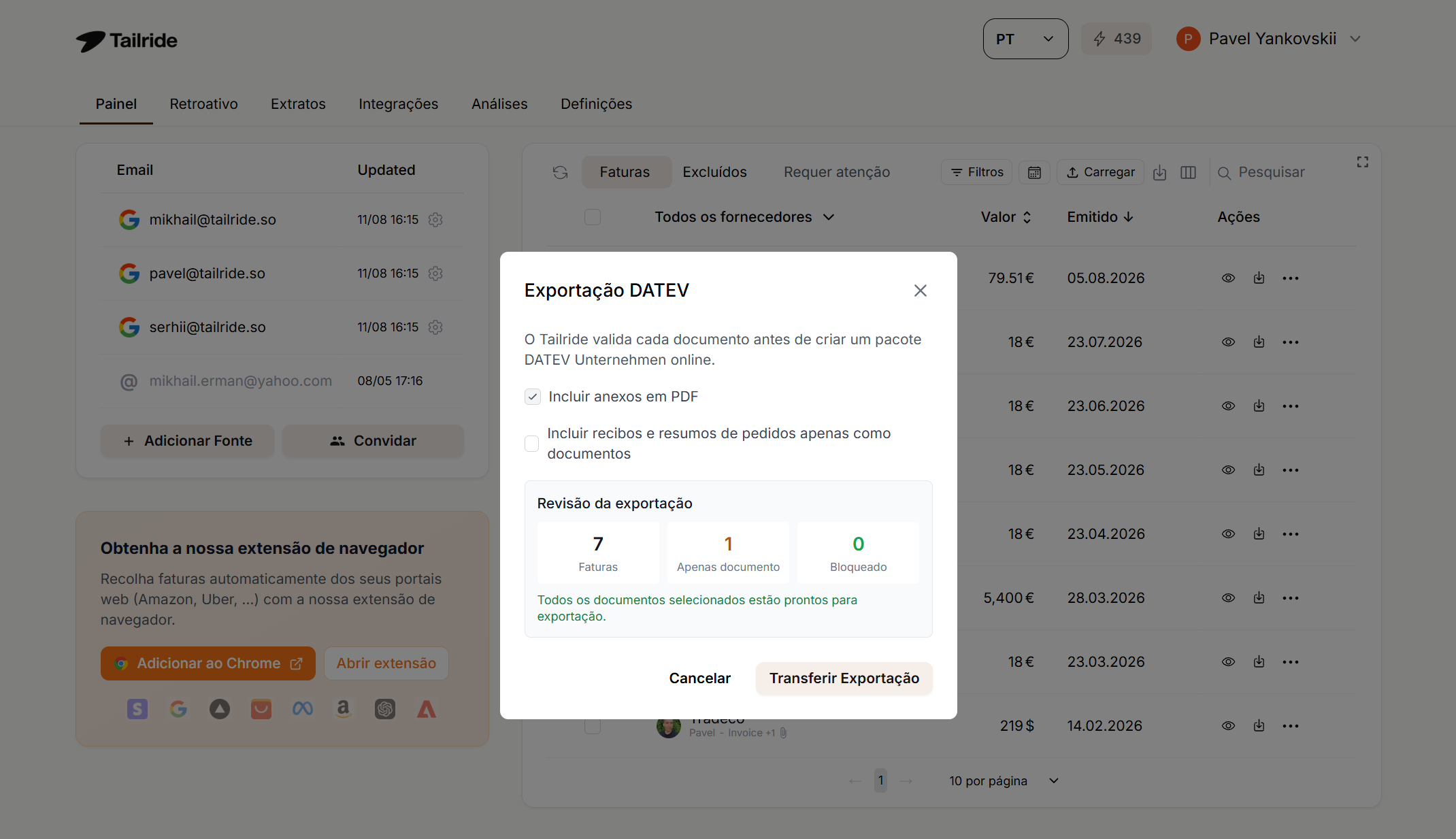Click the Amazon icon in extension card
This screenshot has width=1456, height=839.
pos(344,709)
